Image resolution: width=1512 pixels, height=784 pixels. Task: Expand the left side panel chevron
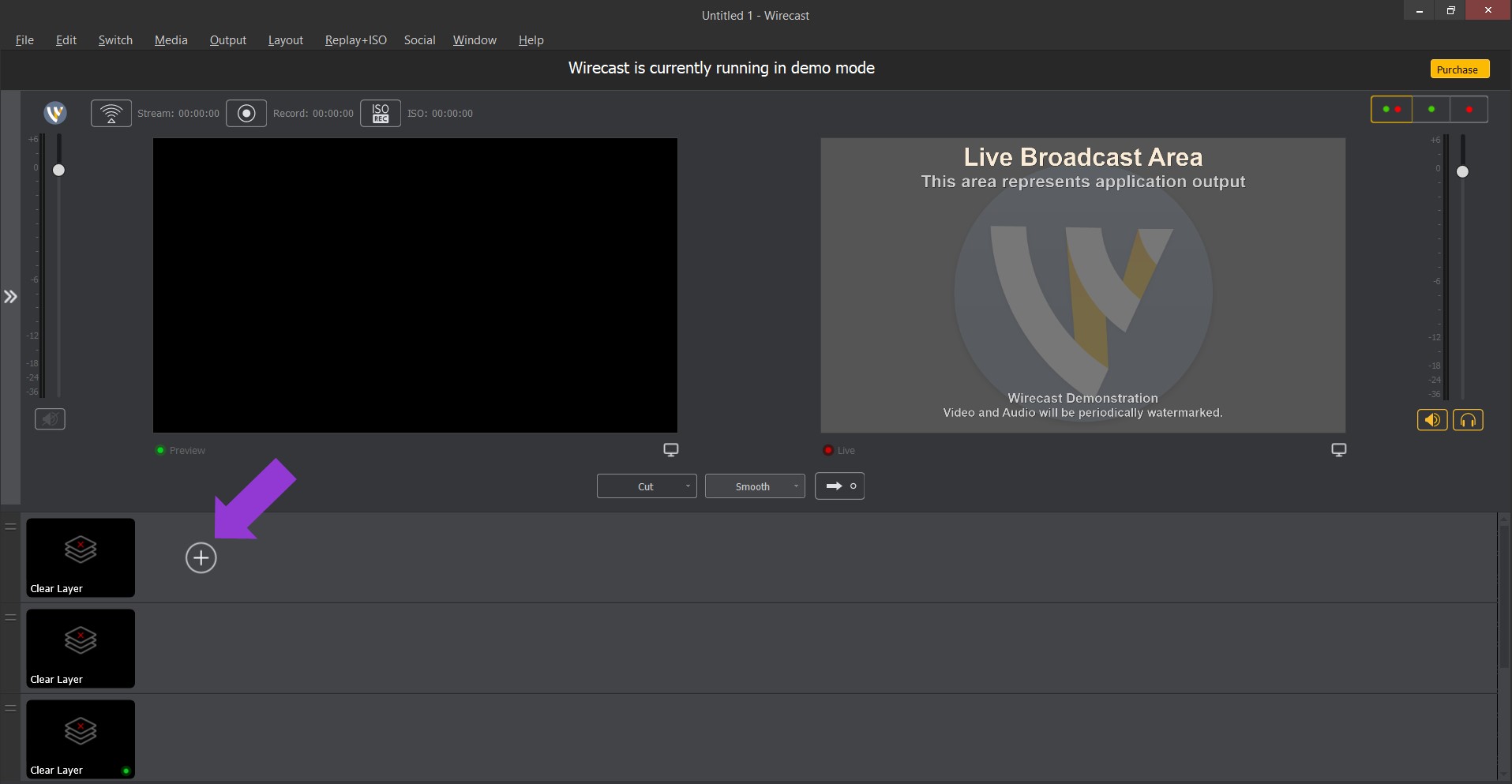click(10, 297)
